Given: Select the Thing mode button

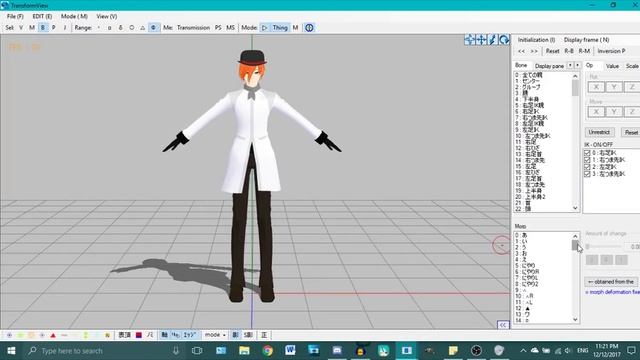Looking at the screenshot, I should point(280,28).
